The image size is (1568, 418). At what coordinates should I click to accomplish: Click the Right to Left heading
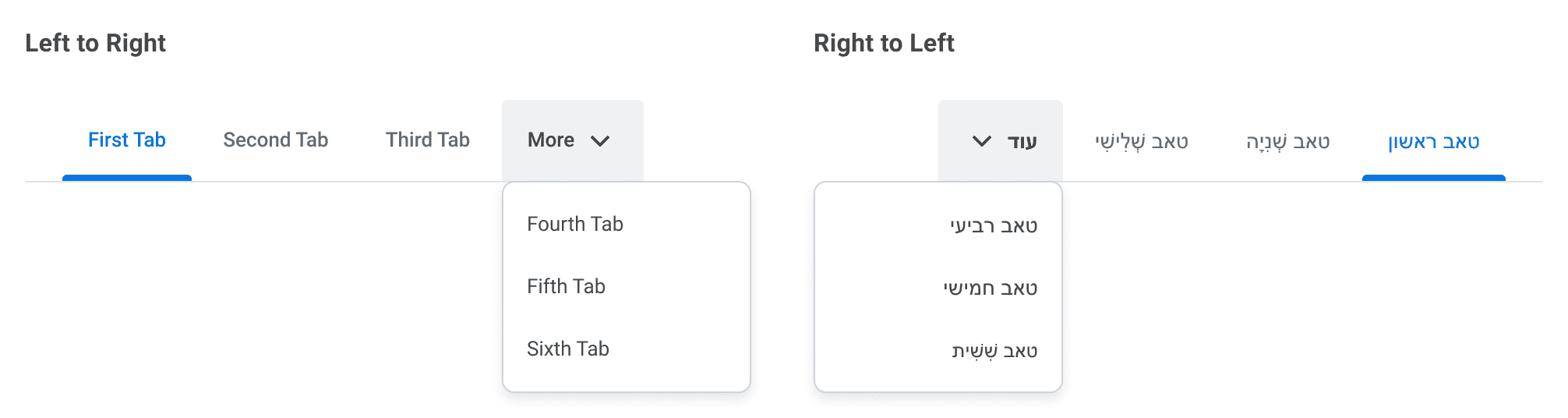coord(884,44)
